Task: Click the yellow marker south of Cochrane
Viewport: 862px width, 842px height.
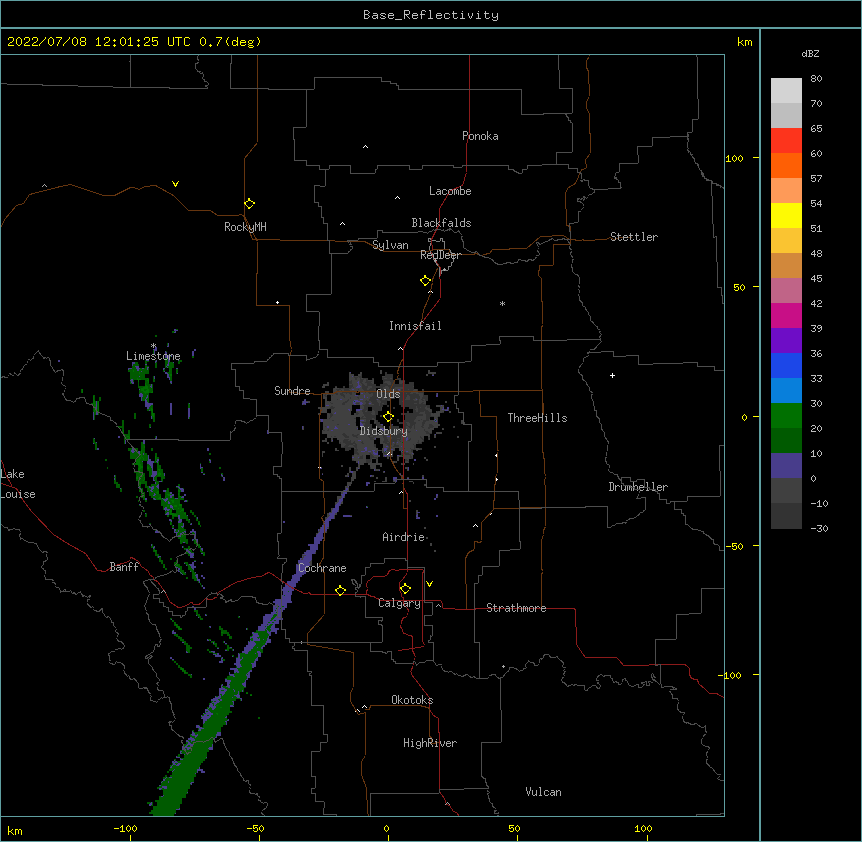Action: point(340,590)
